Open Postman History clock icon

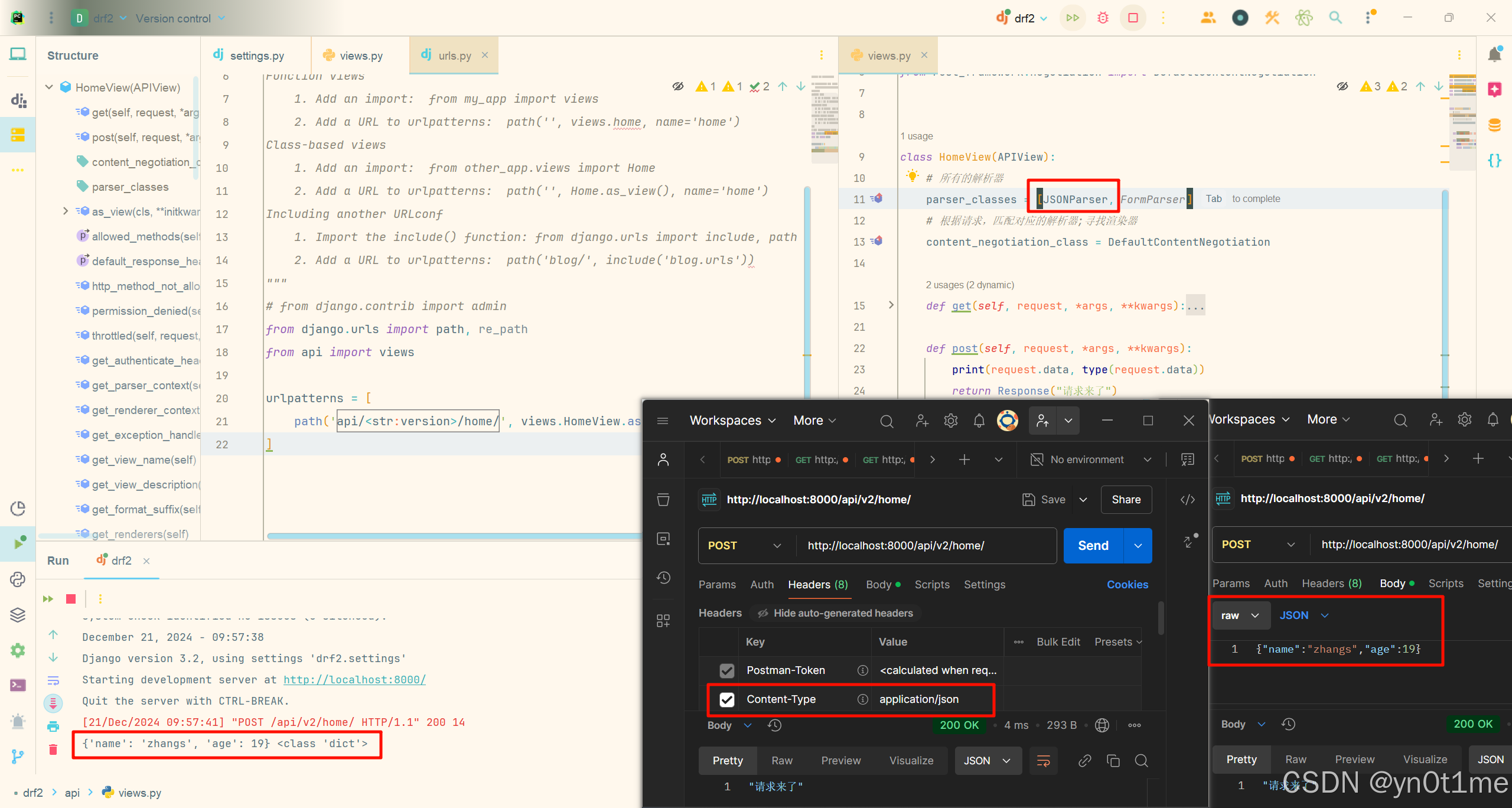pyautogui.click(x=663, y=578)
